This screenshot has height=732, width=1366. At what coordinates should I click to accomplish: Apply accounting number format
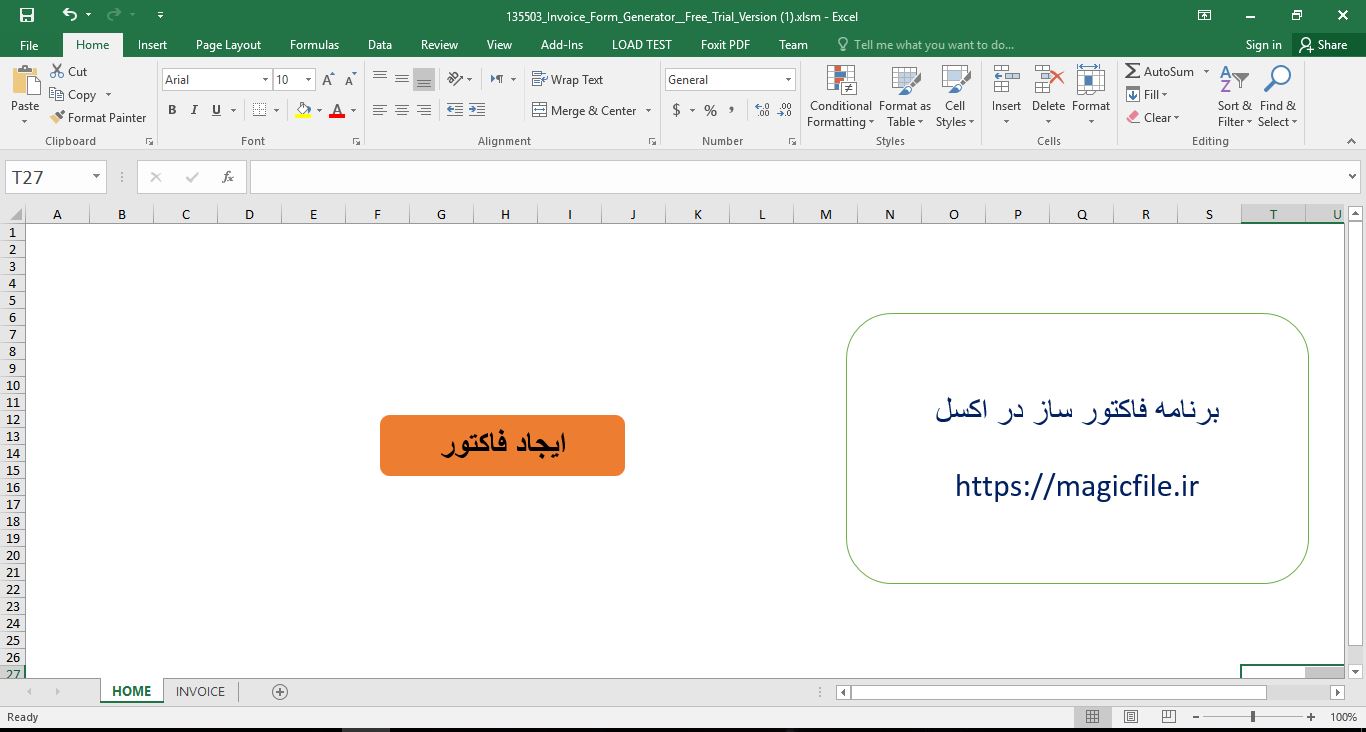[677, 110]
